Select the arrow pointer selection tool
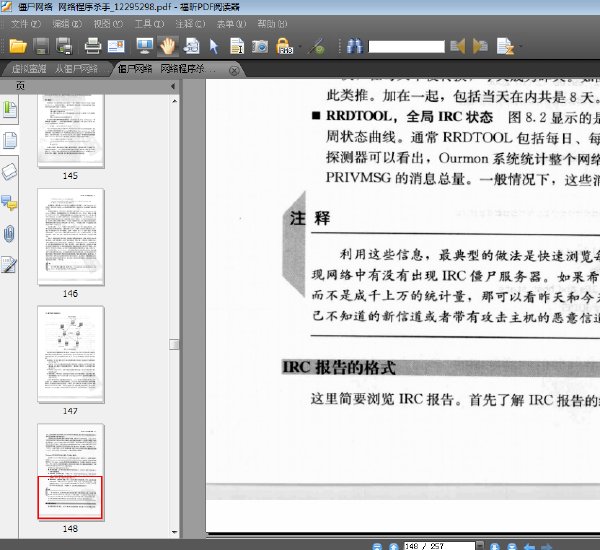The height and width of the screenshot is (550, 600). point(214,47)
